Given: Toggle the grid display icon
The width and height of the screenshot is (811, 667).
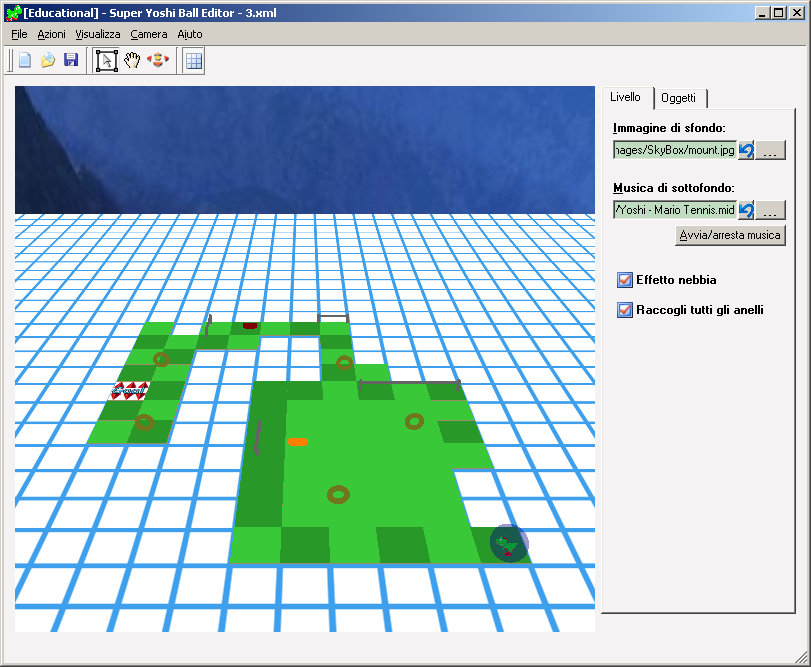Looking at the screenshot, I should pos(194,60).
